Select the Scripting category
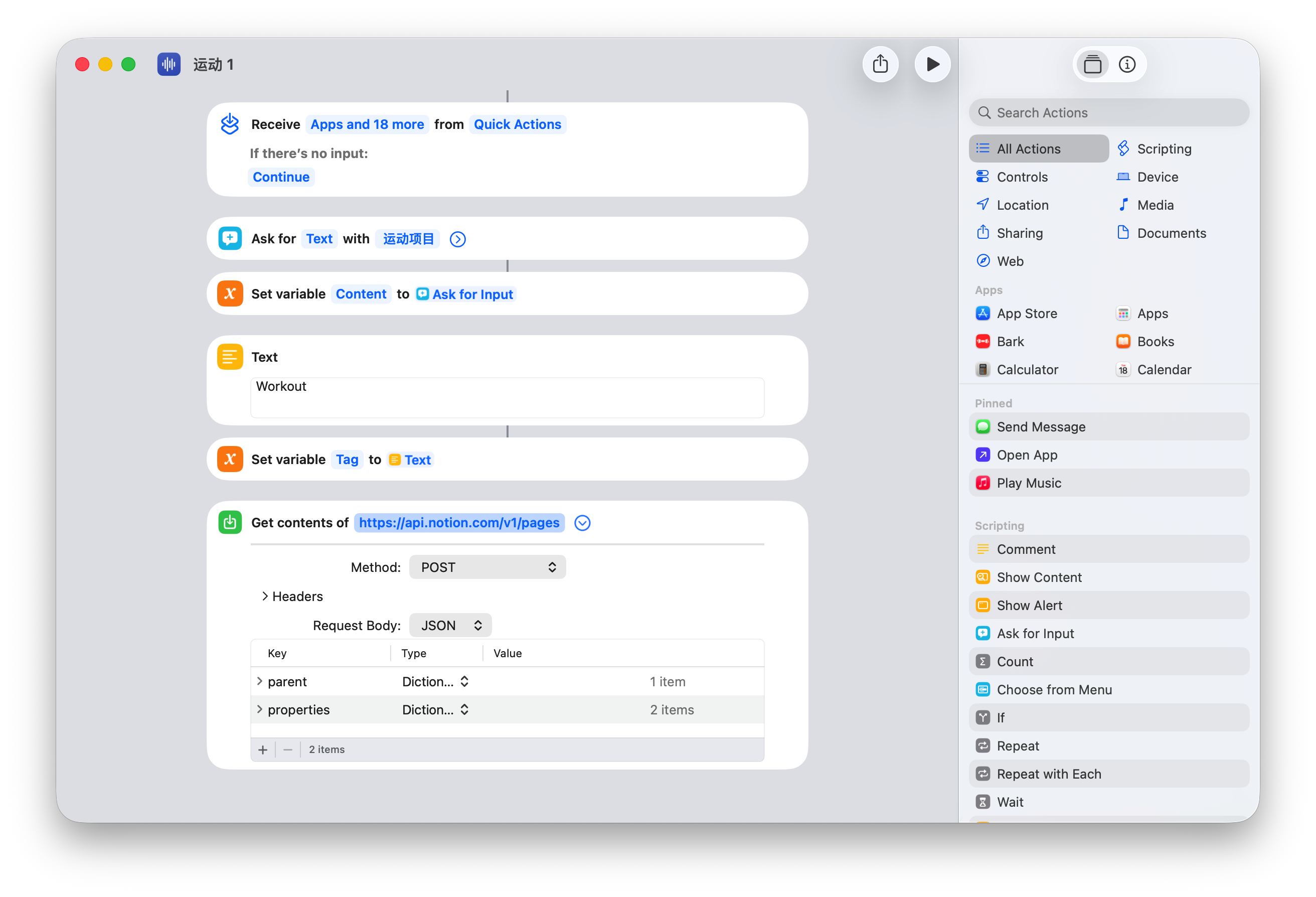Viewport: 1316px width, 897px height. pyautogui.click(x=1163, y=148)
